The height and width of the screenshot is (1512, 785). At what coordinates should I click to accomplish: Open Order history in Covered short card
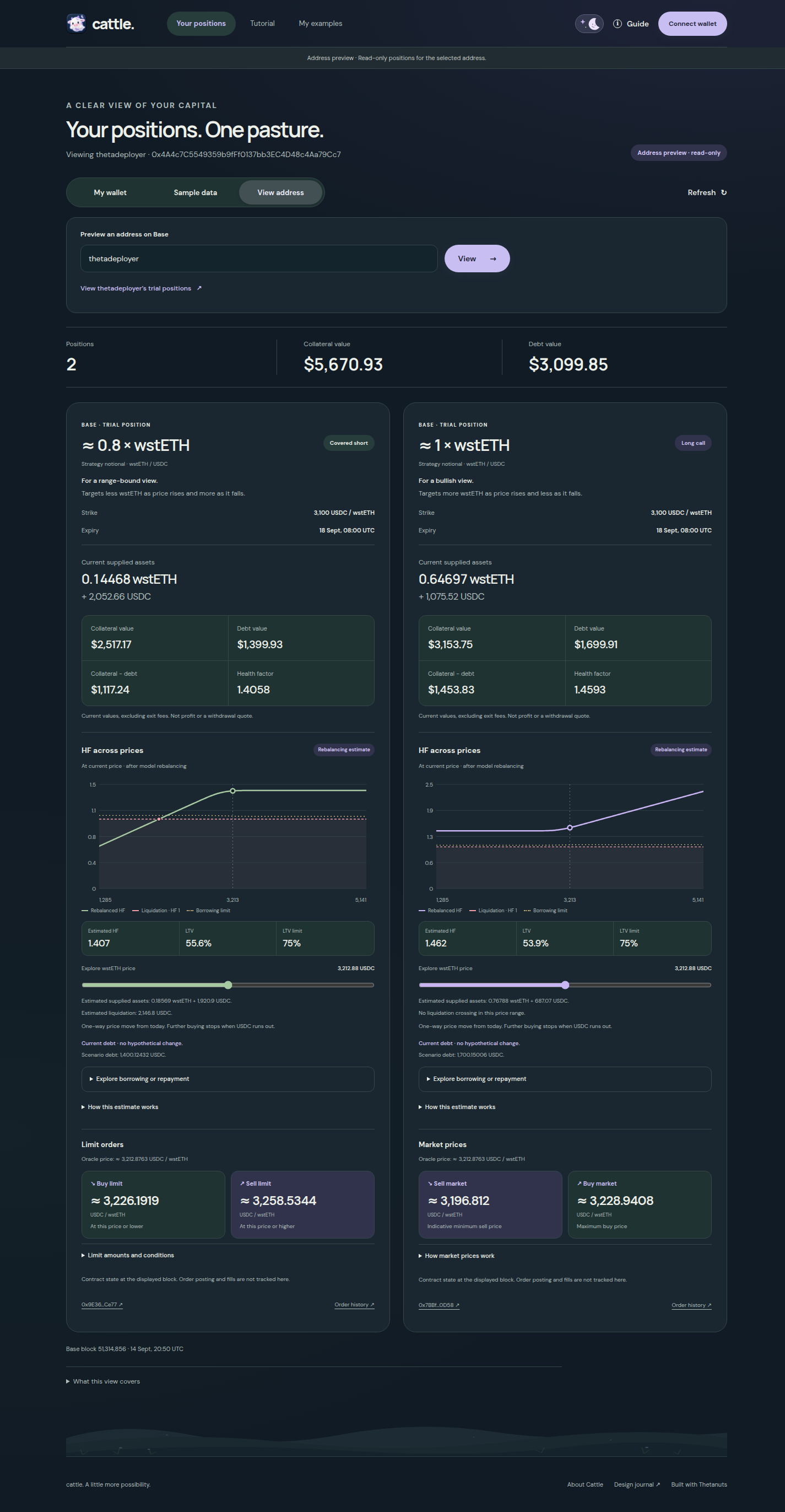point(354,1304)
